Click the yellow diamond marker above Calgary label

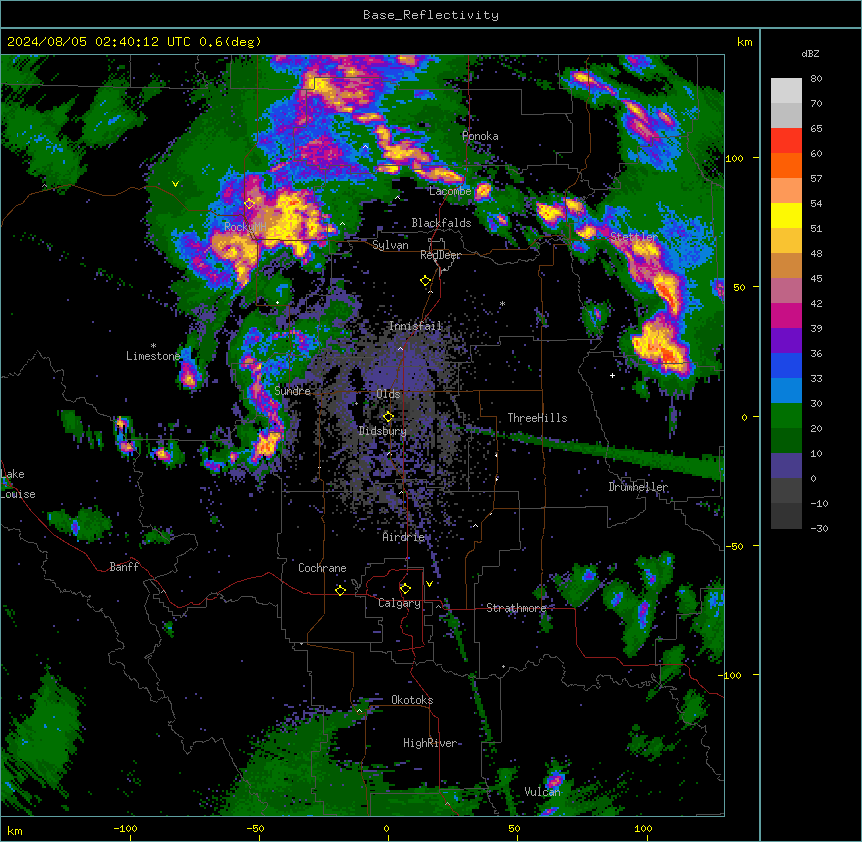pyautogui.click(x=405, y=589)
